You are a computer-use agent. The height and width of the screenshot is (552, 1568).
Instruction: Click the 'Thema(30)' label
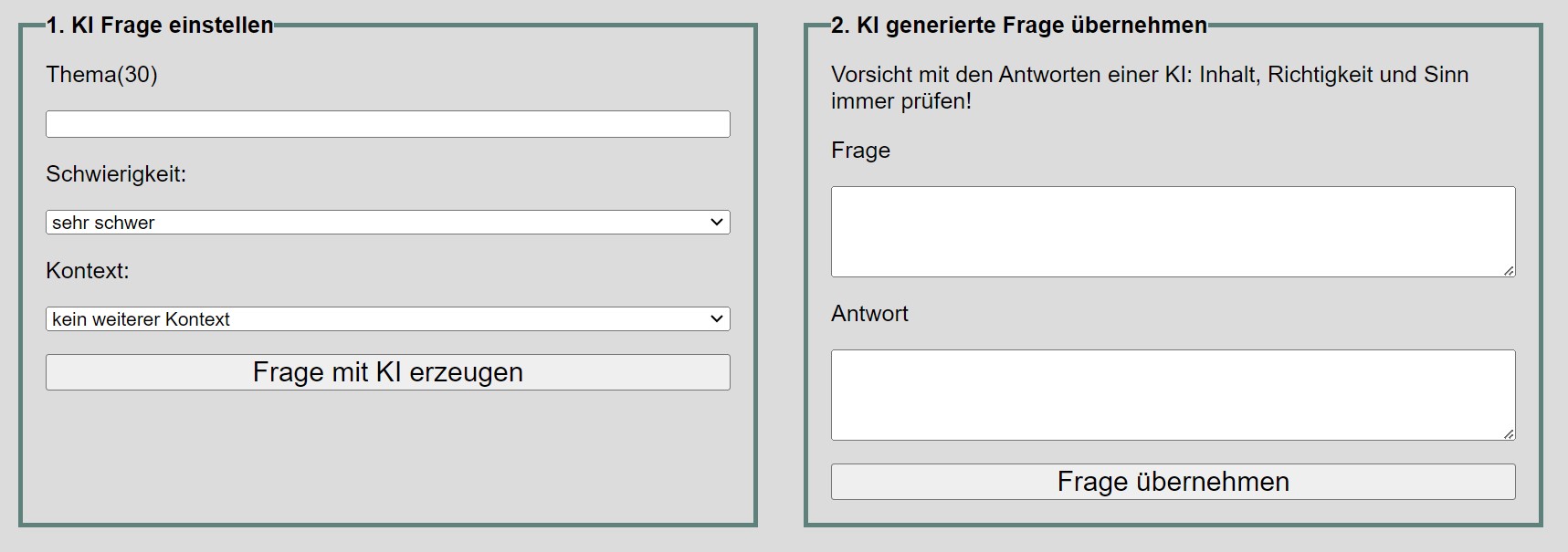(x=101, y=75)
